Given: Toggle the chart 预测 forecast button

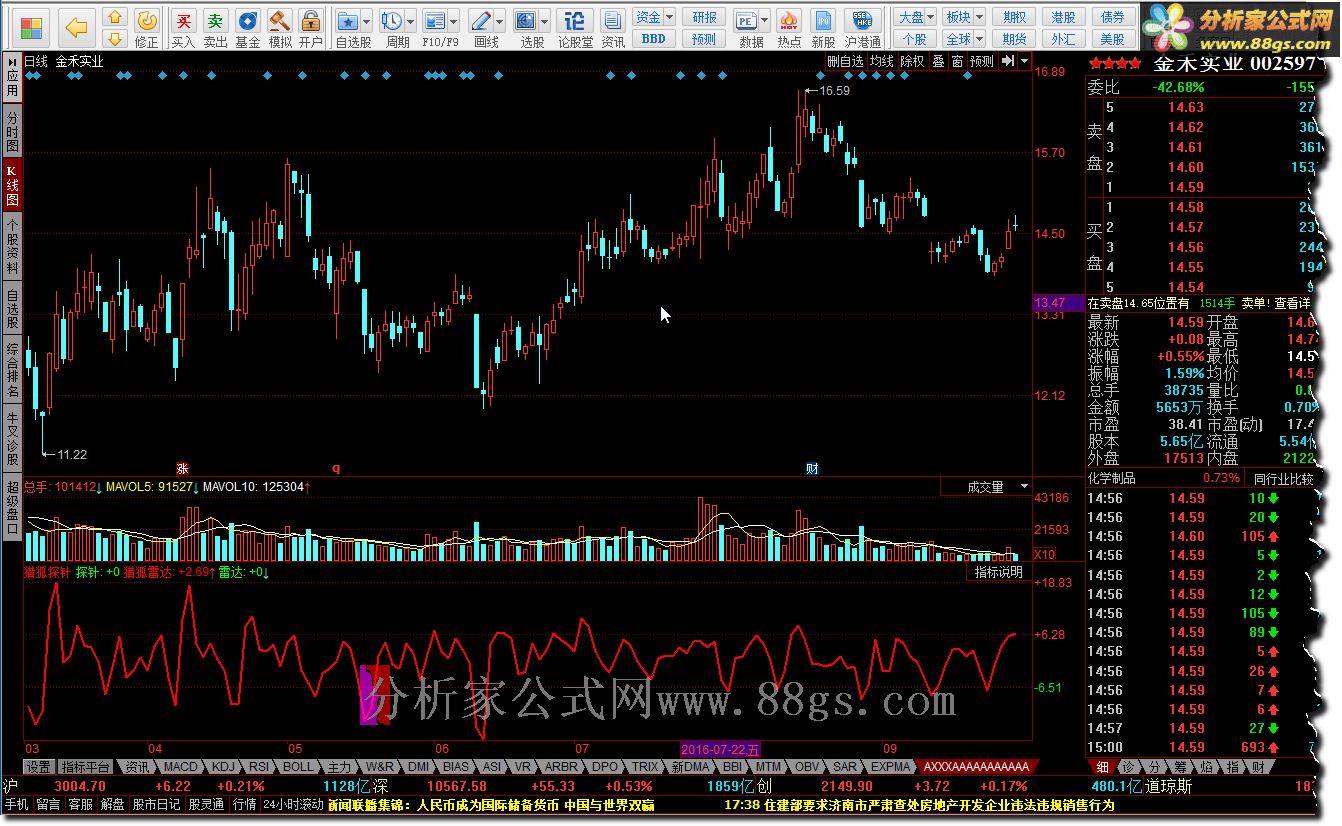Looking at the screenshot, I should 983,61.
